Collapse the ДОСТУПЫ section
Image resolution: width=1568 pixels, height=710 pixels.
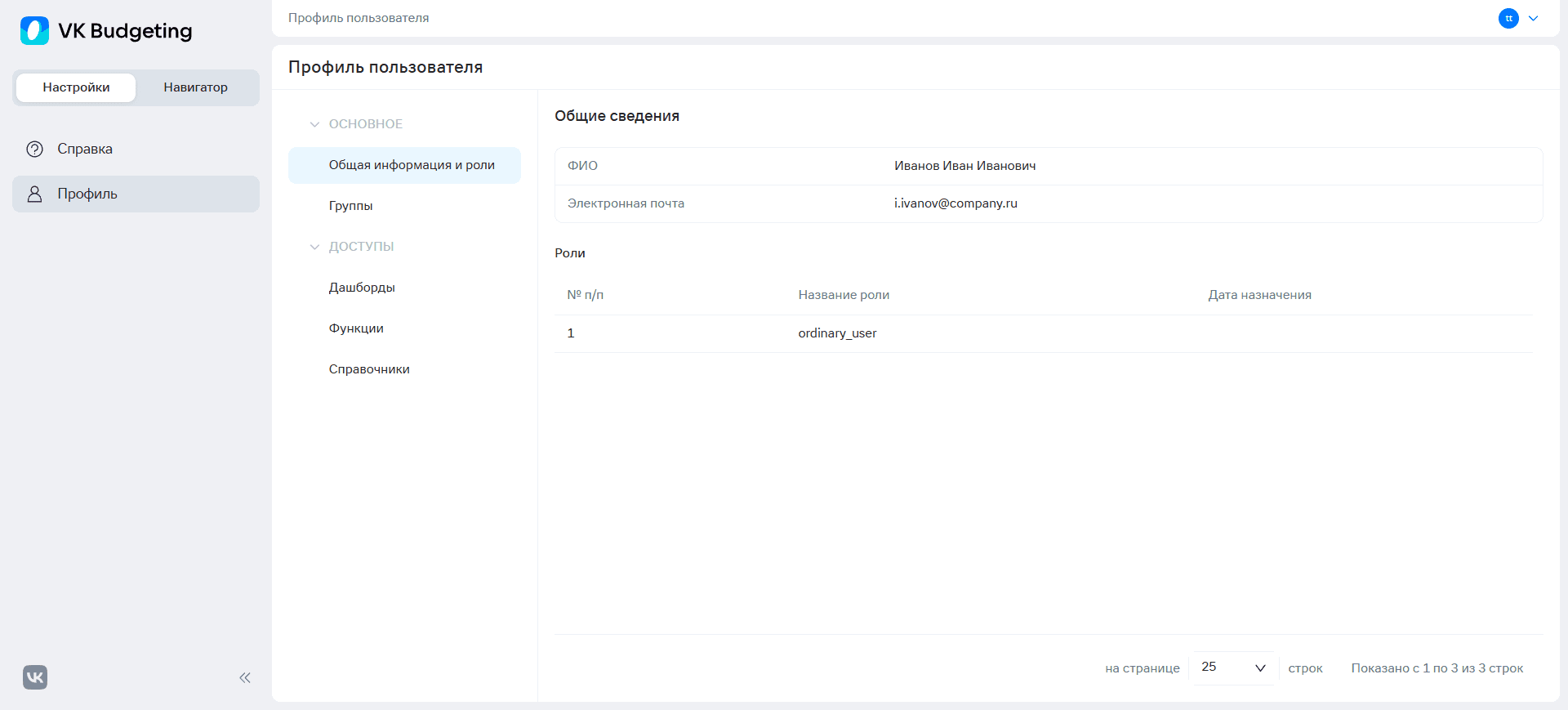click(x=314, y=247)
